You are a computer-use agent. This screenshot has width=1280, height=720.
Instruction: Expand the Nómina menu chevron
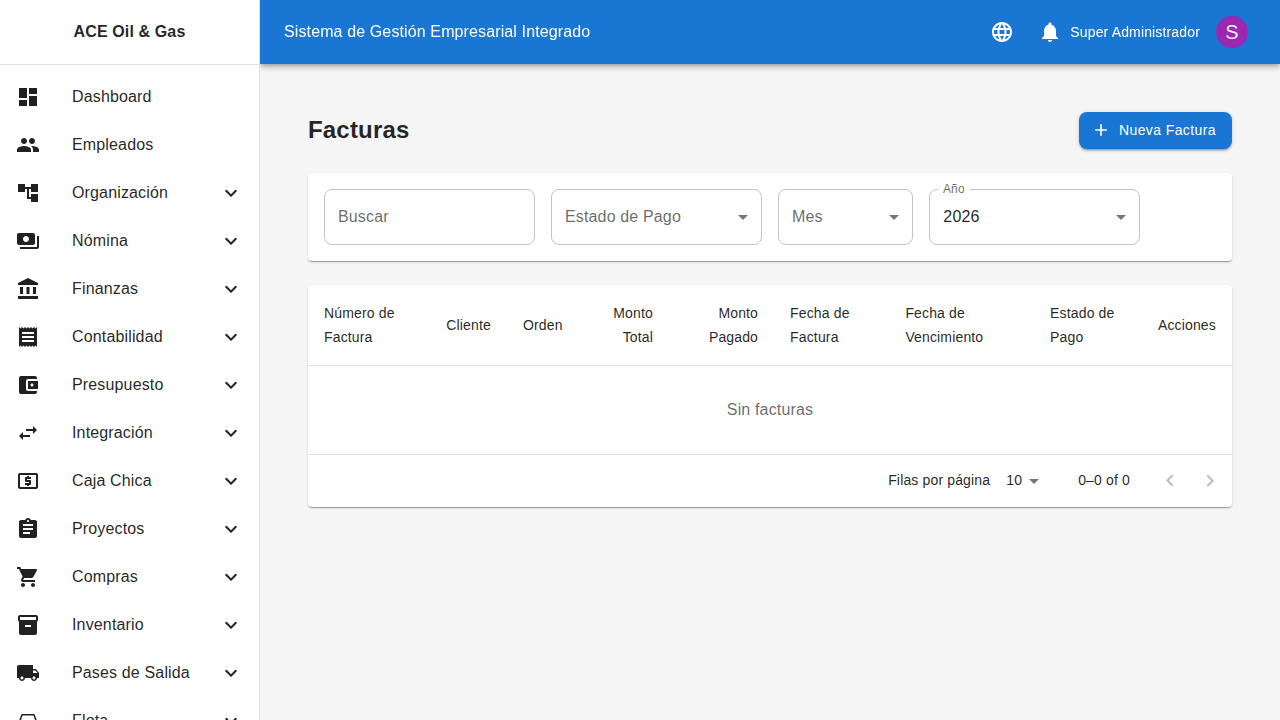pyautogui.click(x=231, y=241)
